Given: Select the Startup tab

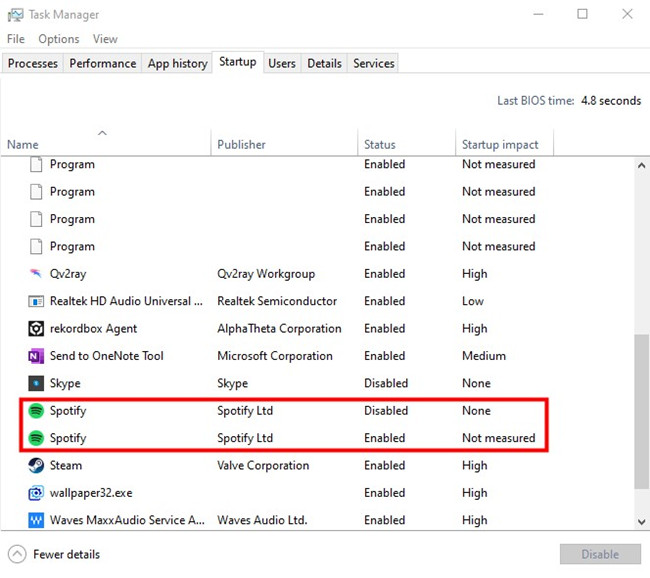Looking at the screenshot, I should click(238, 62).
